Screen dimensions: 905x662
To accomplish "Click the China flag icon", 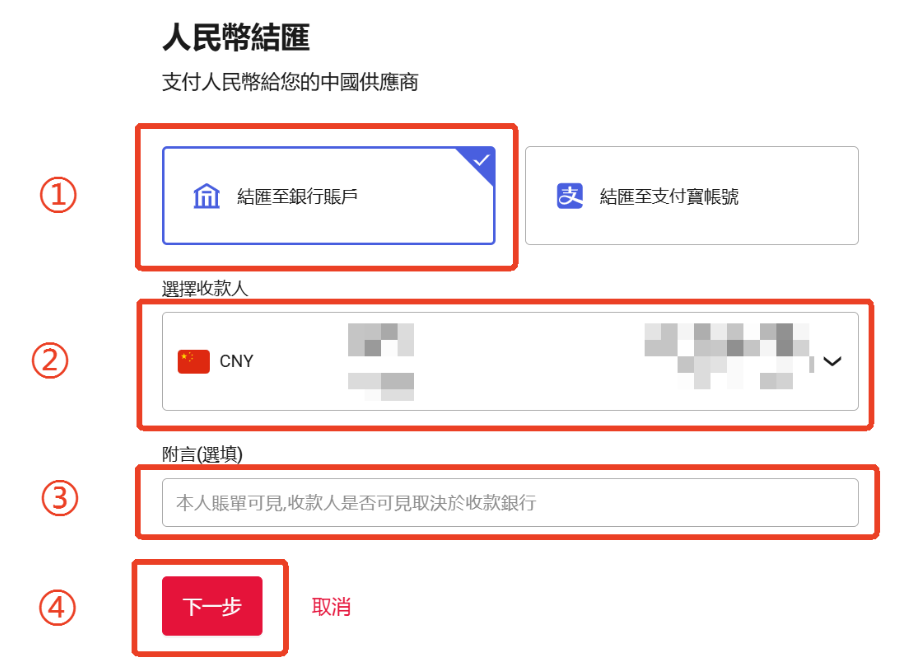I will point(193,361).
